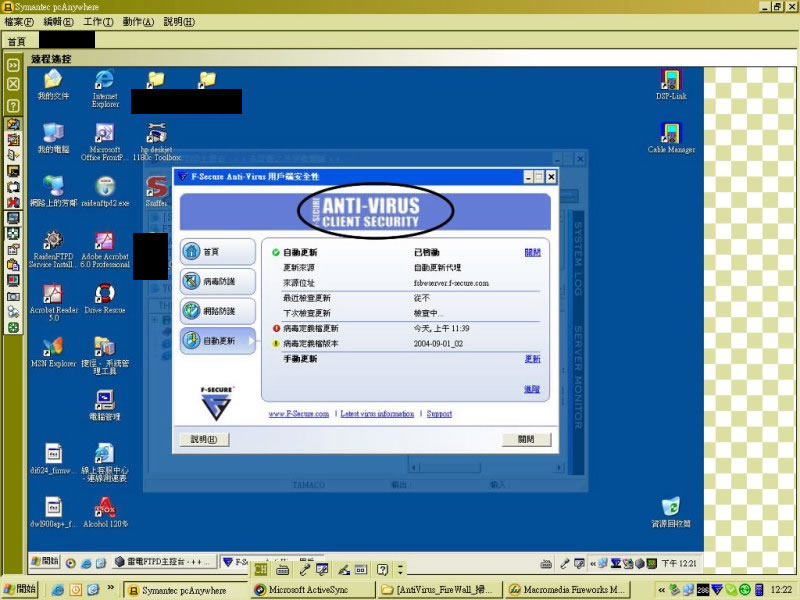Open the Support link in F-Secure
Image resolution: width=800 pixels, height=600 pixels.
[x=439, y=414]
